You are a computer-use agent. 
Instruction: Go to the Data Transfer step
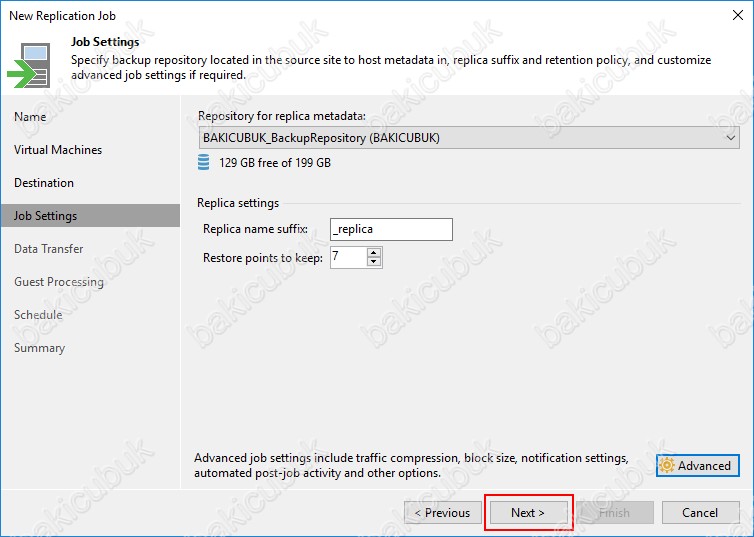(x=49, y=249)
